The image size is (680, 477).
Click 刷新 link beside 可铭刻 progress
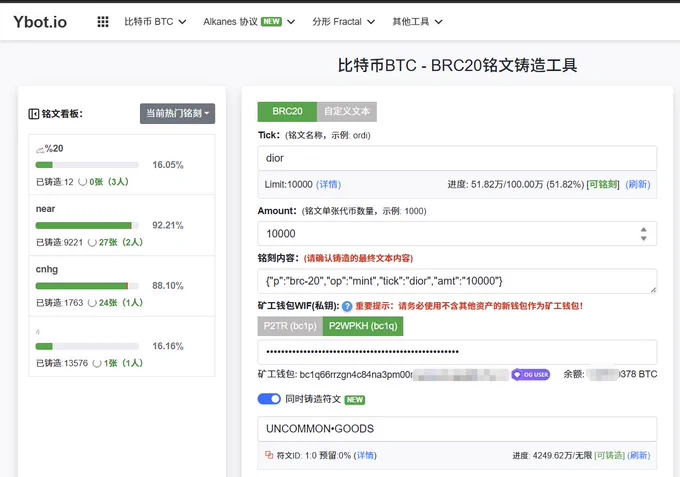(638, 184)
